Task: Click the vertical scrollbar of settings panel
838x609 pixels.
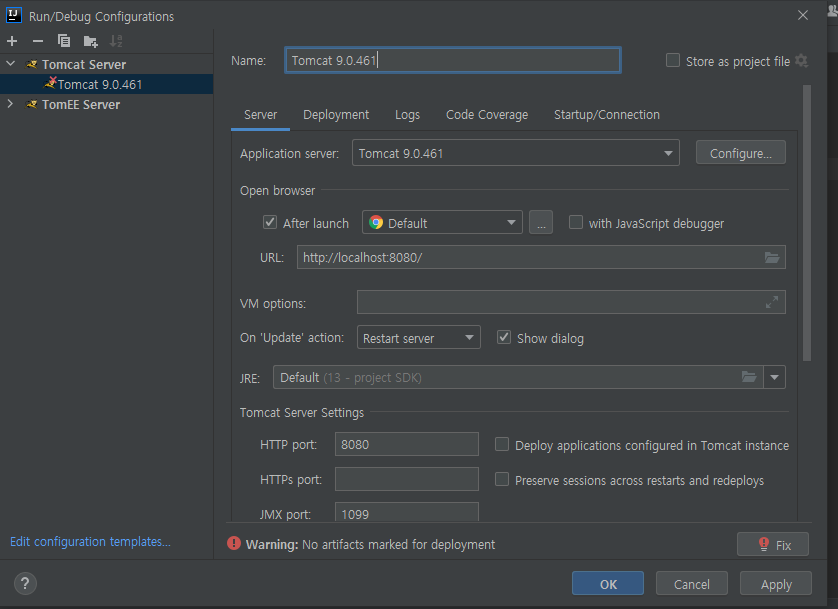Action: (x=806, y=223)
